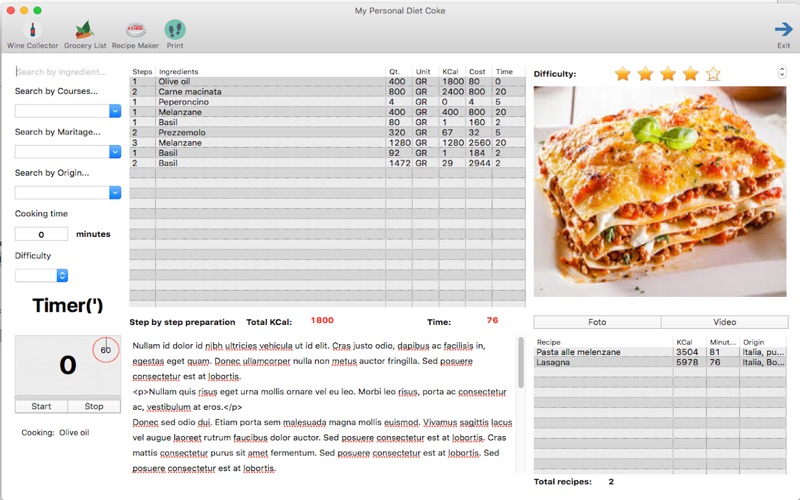Click the Exit arrow icon

coord(784,30)
